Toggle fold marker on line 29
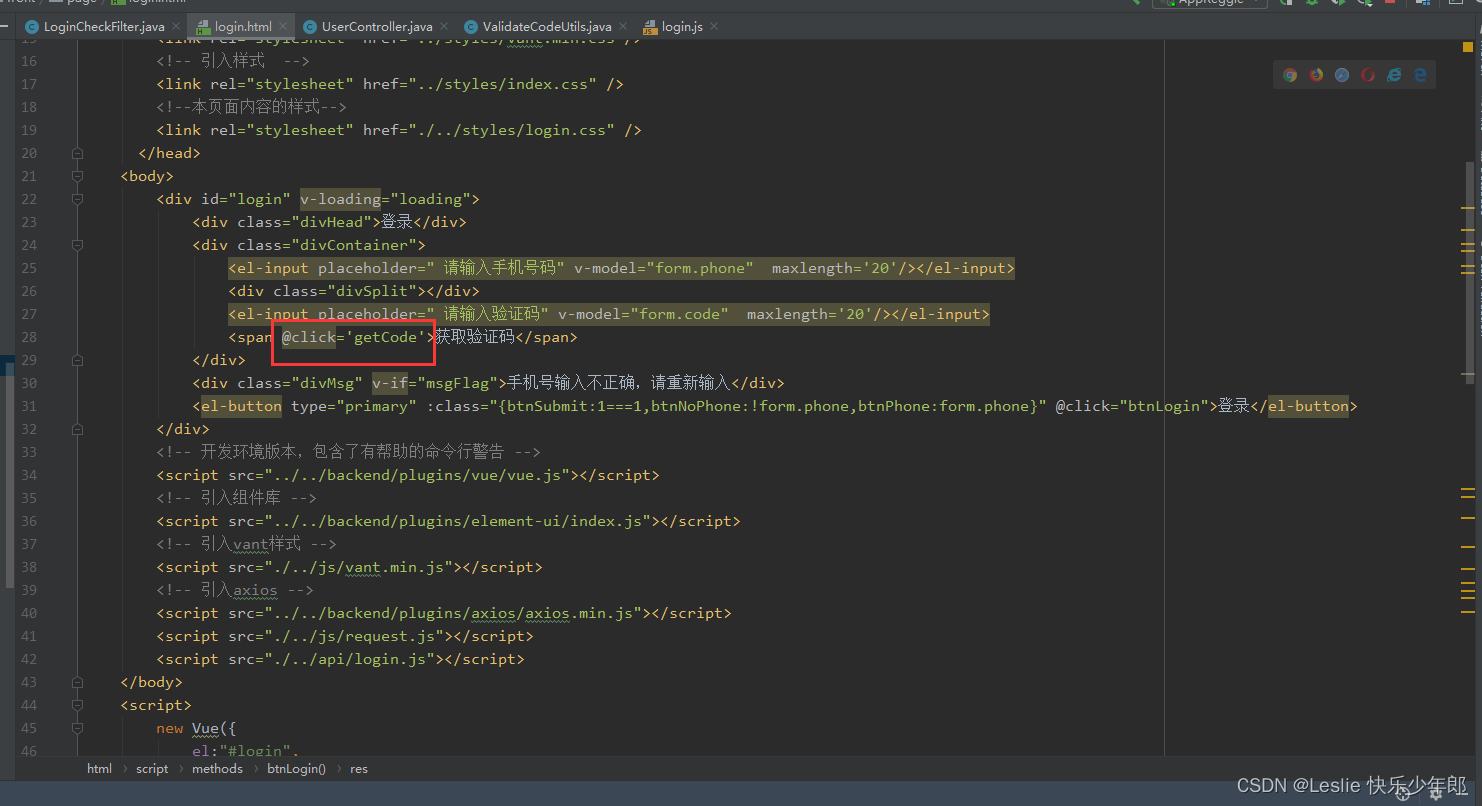 tap(77, 360)
